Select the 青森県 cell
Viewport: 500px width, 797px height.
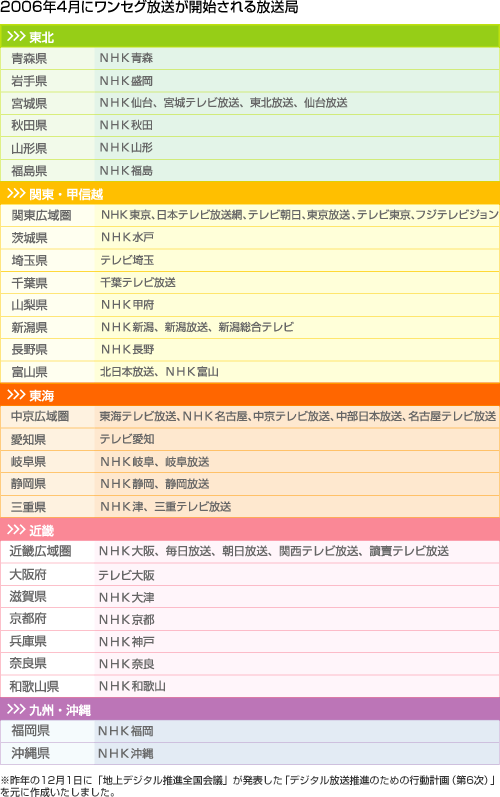click(x=47, y=58)
